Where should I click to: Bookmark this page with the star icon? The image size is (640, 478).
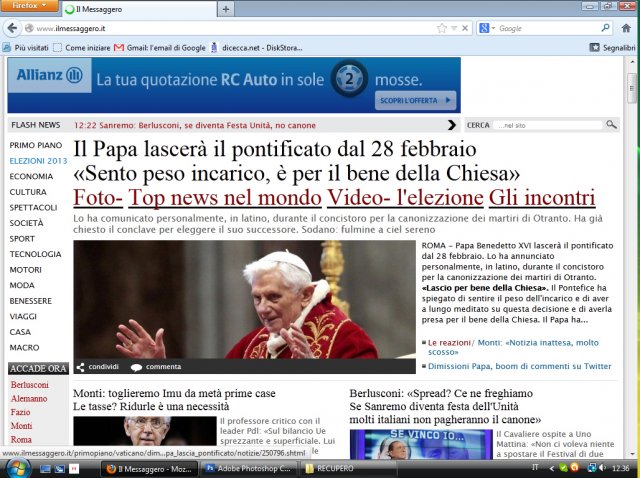click(442, 28)
